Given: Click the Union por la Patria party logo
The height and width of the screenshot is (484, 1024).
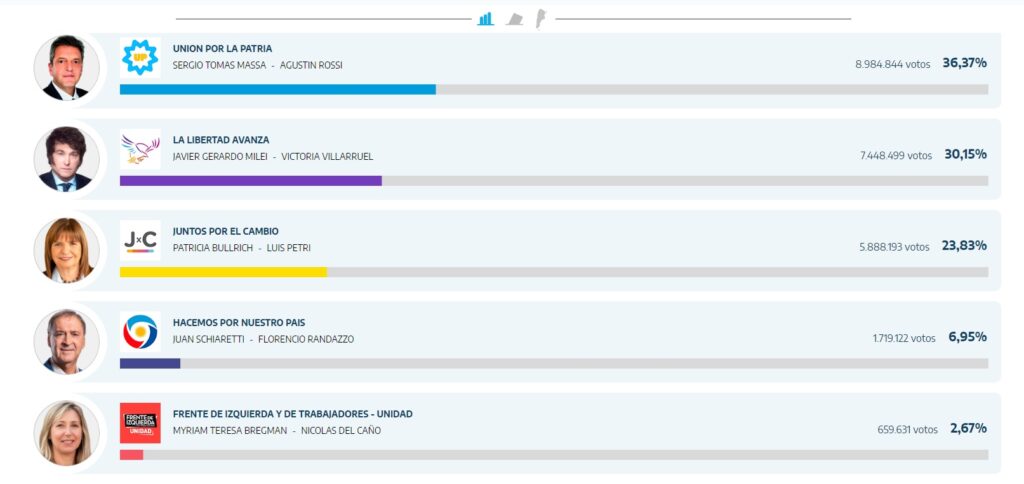Looking at the screenshot, I should 140,58.
